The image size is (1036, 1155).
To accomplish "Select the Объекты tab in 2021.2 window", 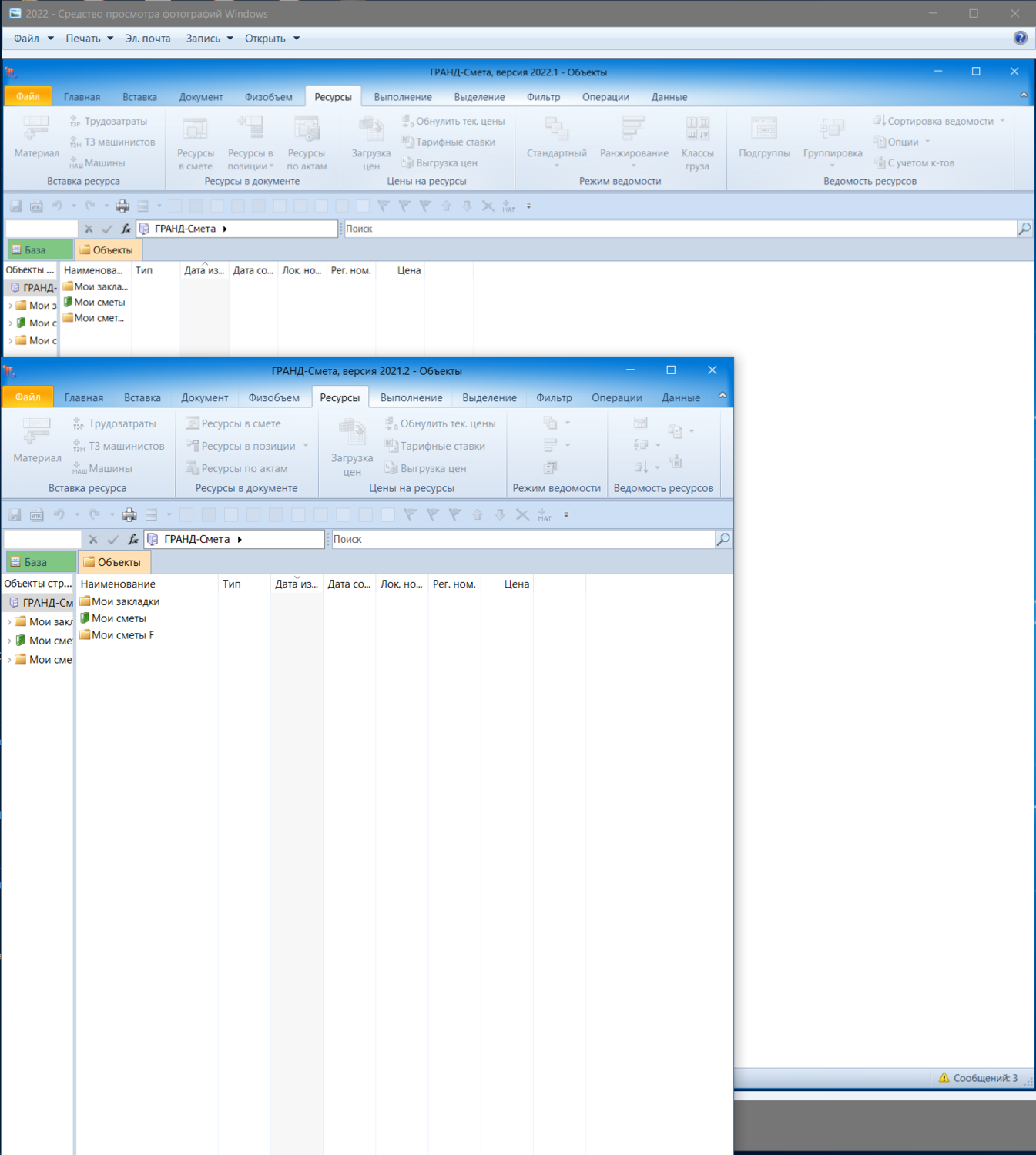I will (x=114, y=562).
